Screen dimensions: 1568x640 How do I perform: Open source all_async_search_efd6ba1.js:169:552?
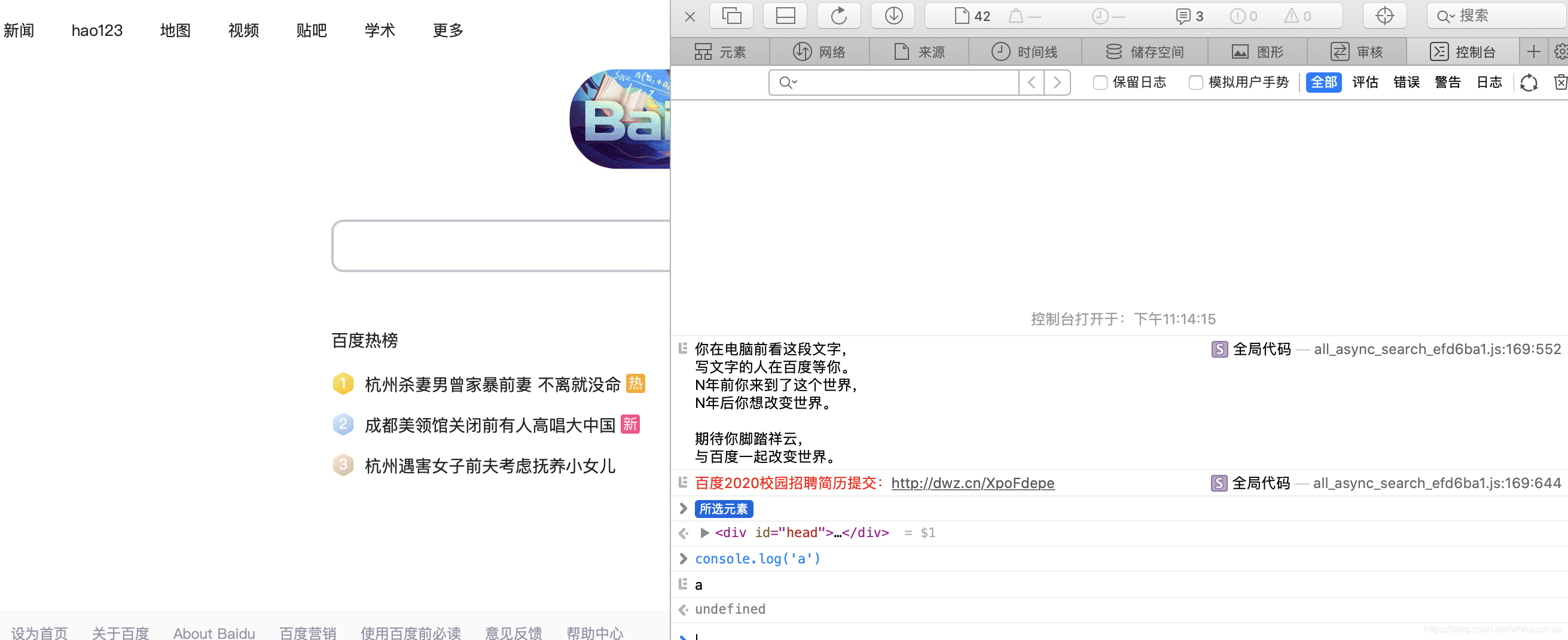pyautogui.click(x=1436, y=349)
